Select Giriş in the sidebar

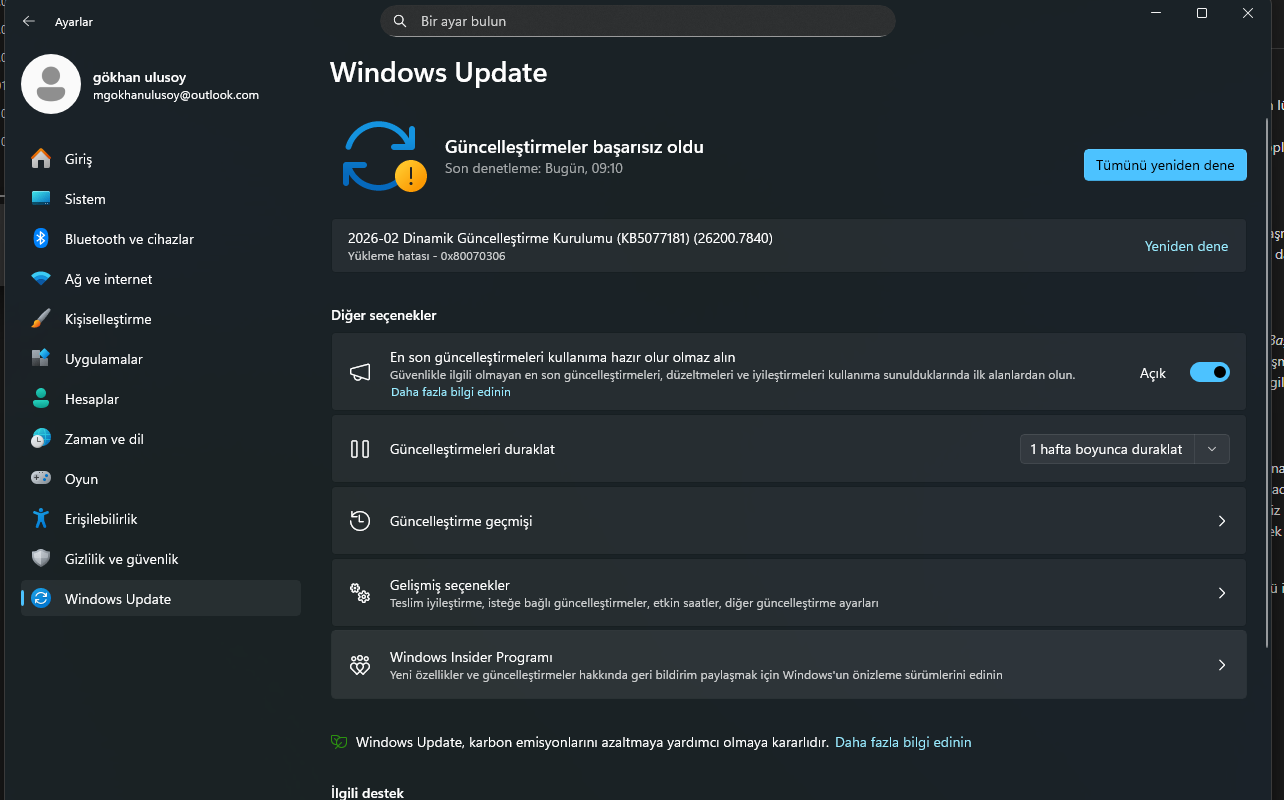(161, 159)
